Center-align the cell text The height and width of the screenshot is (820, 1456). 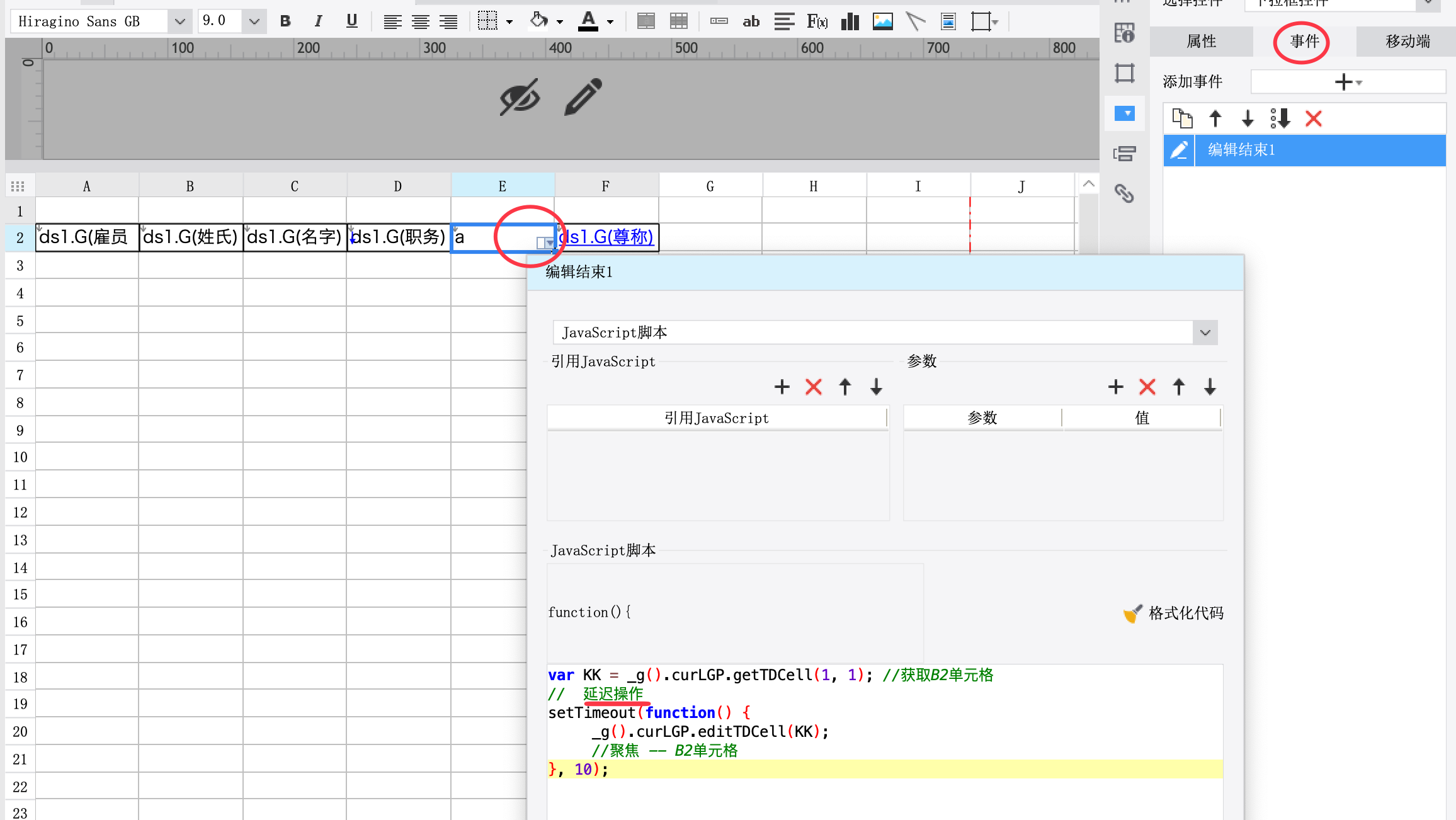[421, 22]
